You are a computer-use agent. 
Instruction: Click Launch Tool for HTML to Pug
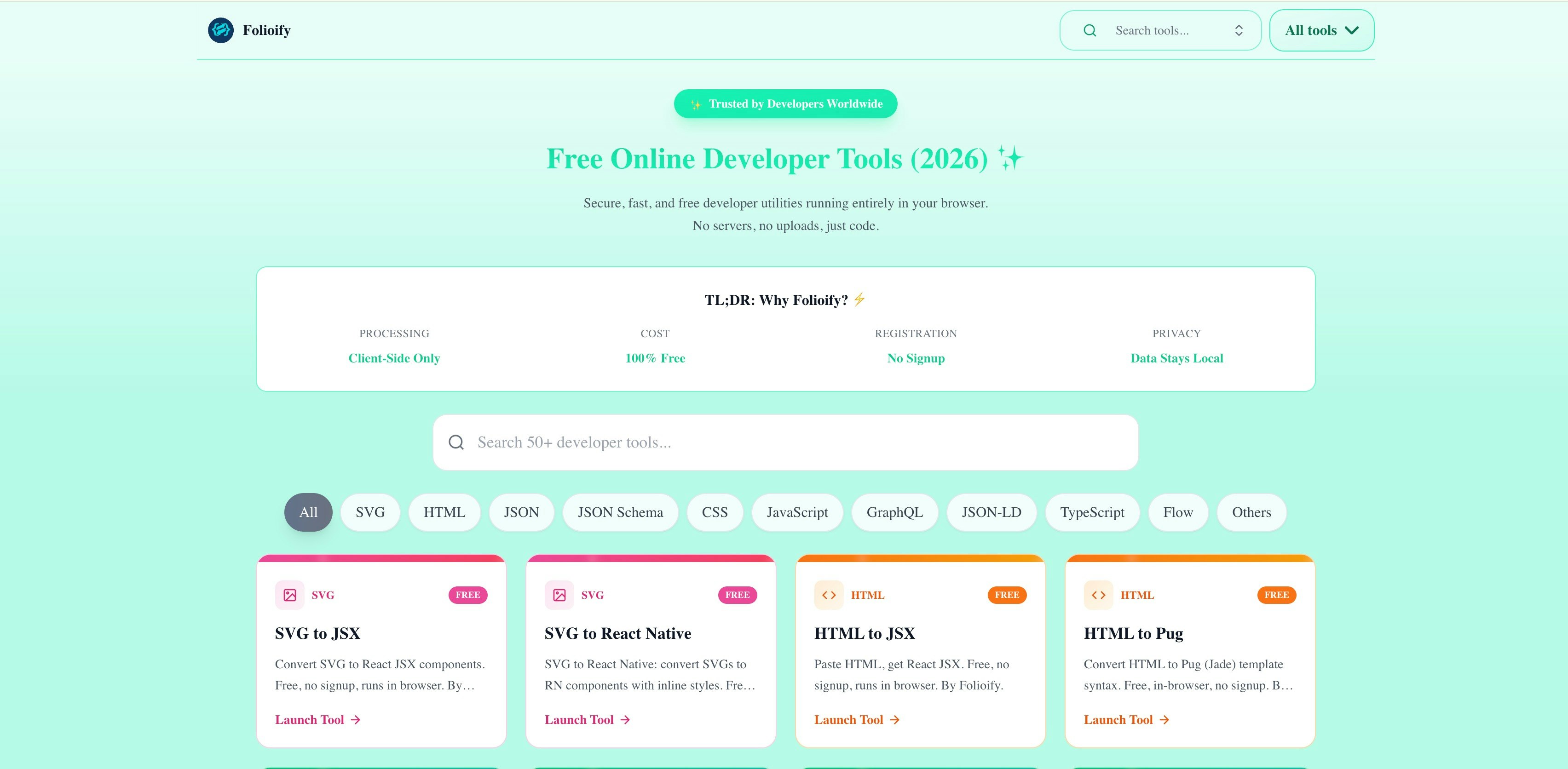[x=1118, y=720]
